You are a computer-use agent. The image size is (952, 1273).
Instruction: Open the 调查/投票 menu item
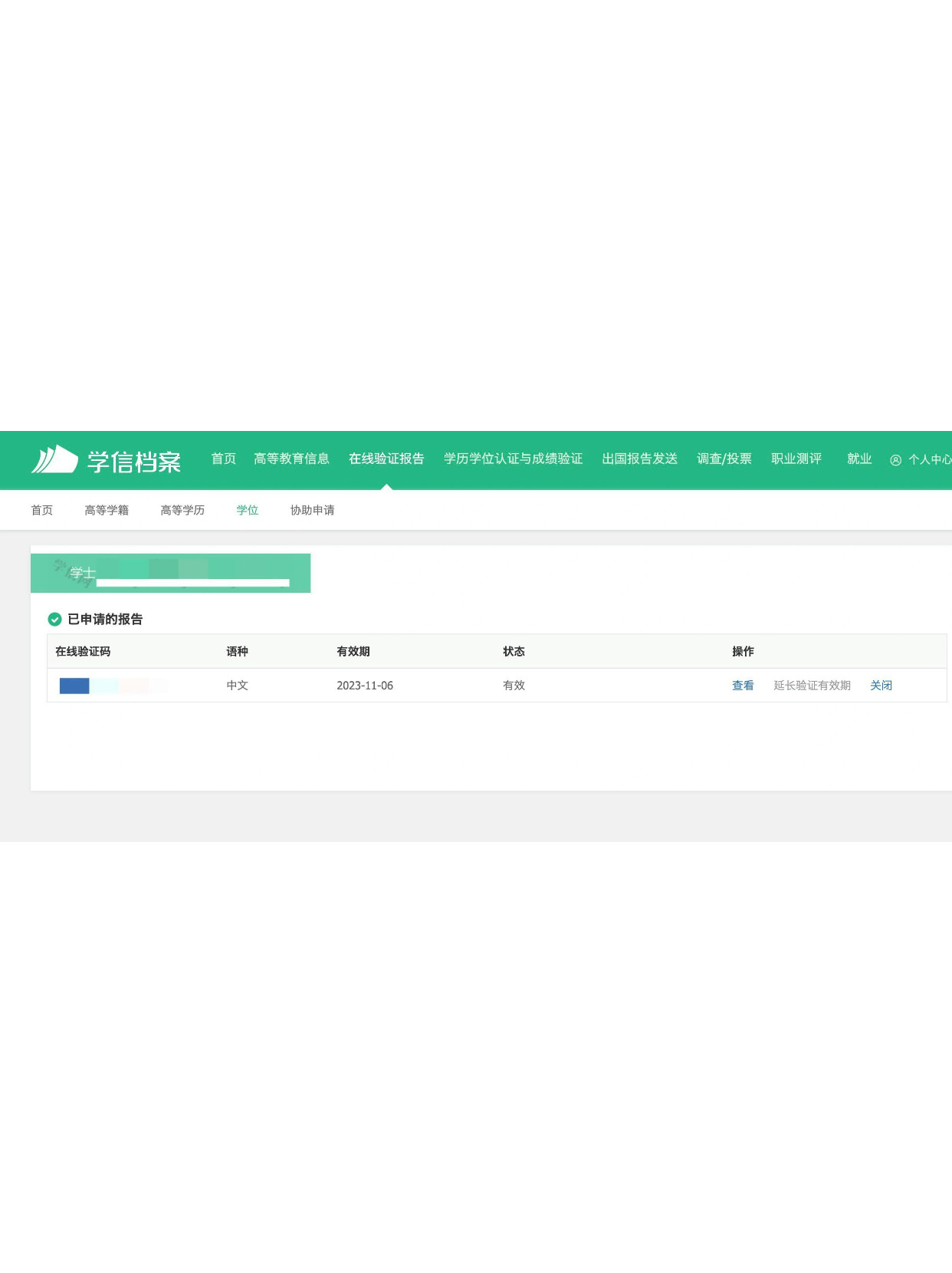[x=724, y=459]
